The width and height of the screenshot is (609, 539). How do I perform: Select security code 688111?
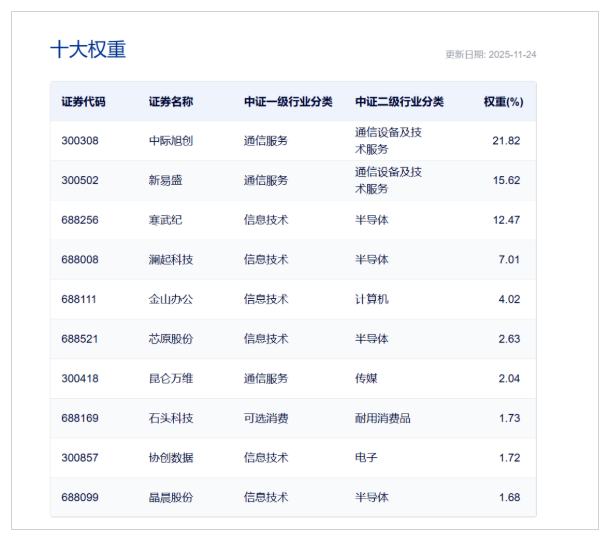click(x=79, y=299)
